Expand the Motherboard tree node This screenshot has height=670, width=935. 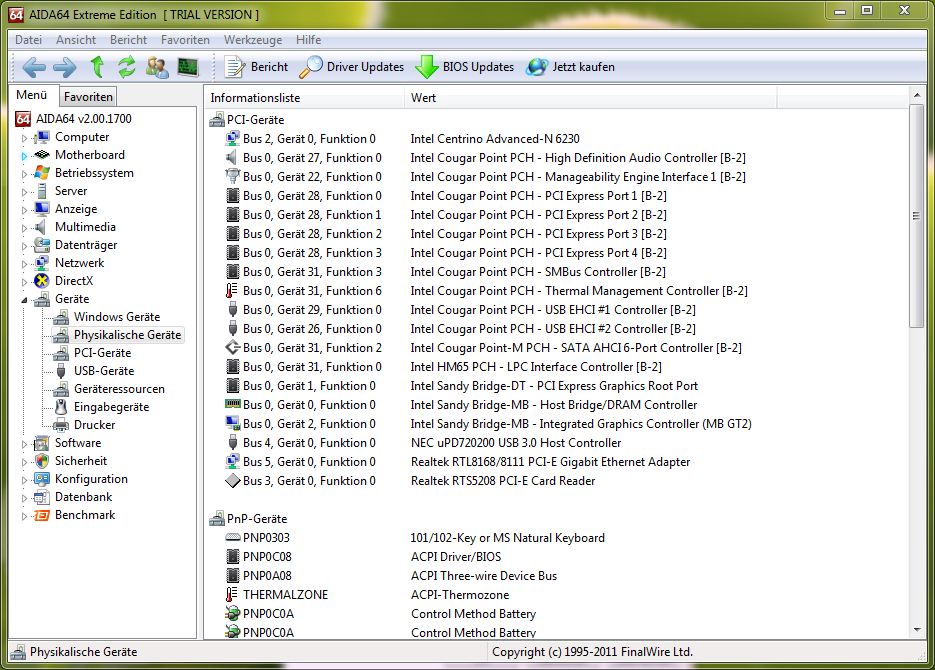click(24, 156)
